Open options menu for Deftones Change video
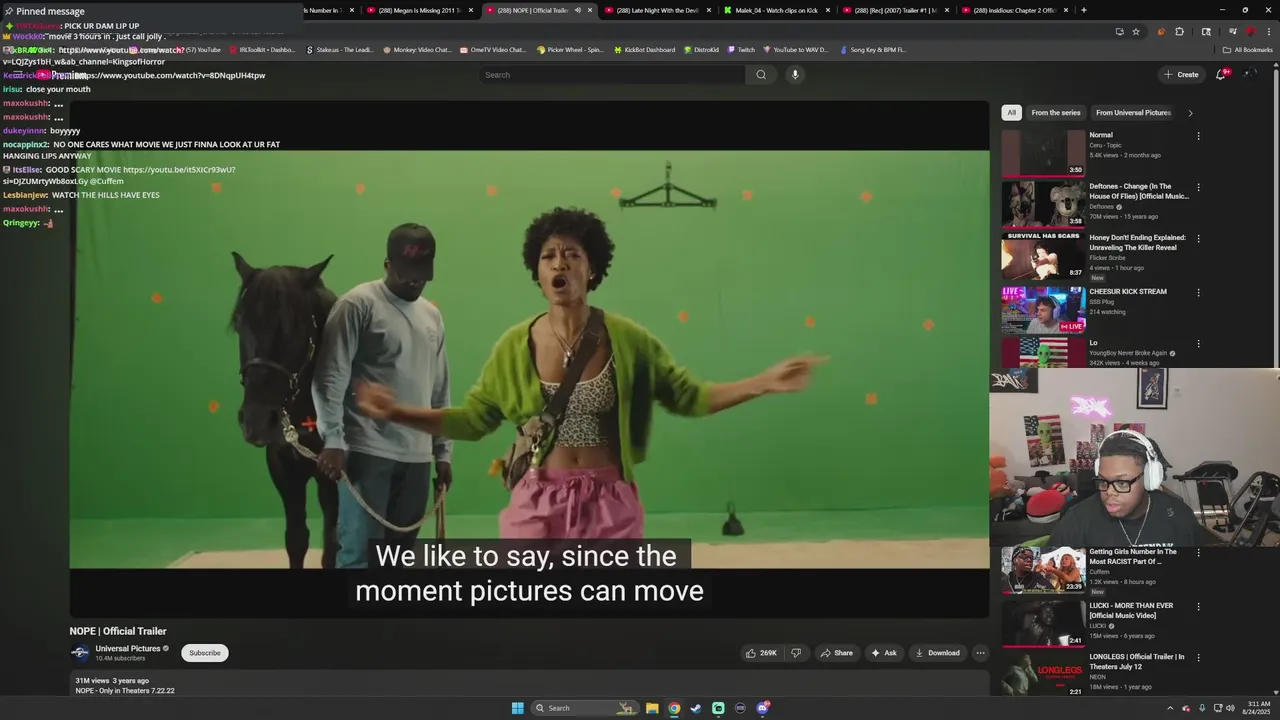The image size is (1280, 720). tap(1198, 187)
